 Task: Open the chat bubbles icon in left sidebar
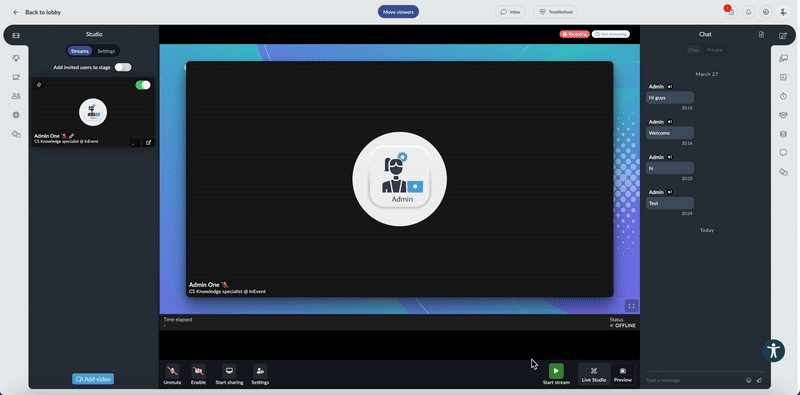tap(16, 134)
